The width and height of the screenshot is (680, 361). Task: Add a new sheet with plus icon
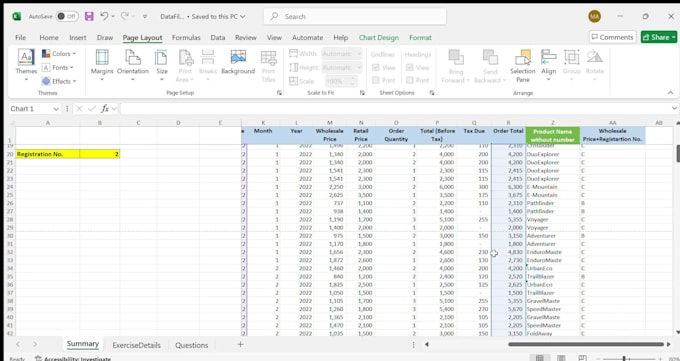click(x=240, y=345)
